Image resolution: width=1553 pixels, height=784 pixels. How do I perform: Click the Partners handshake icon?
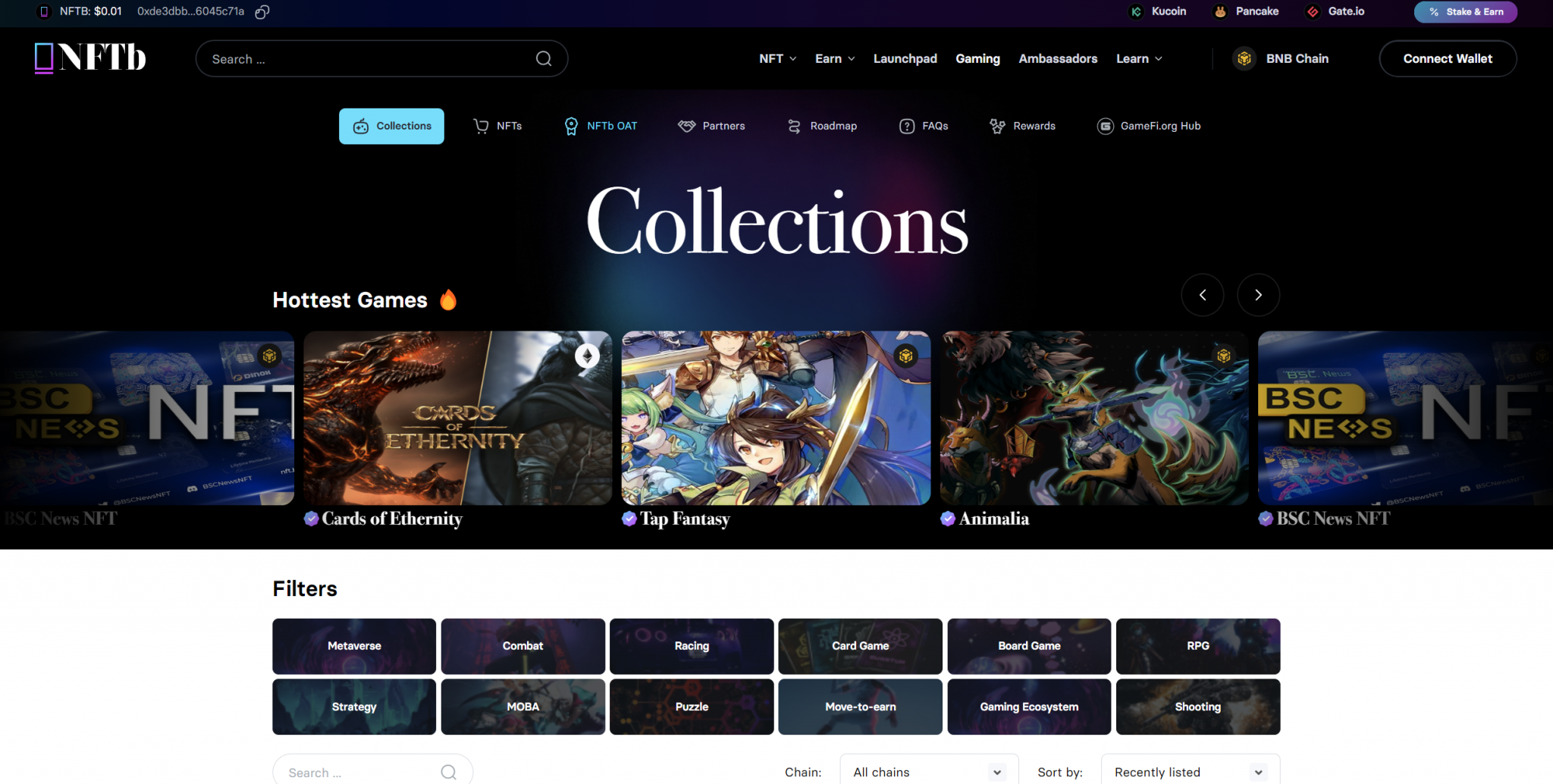click(x=686, y=126)
